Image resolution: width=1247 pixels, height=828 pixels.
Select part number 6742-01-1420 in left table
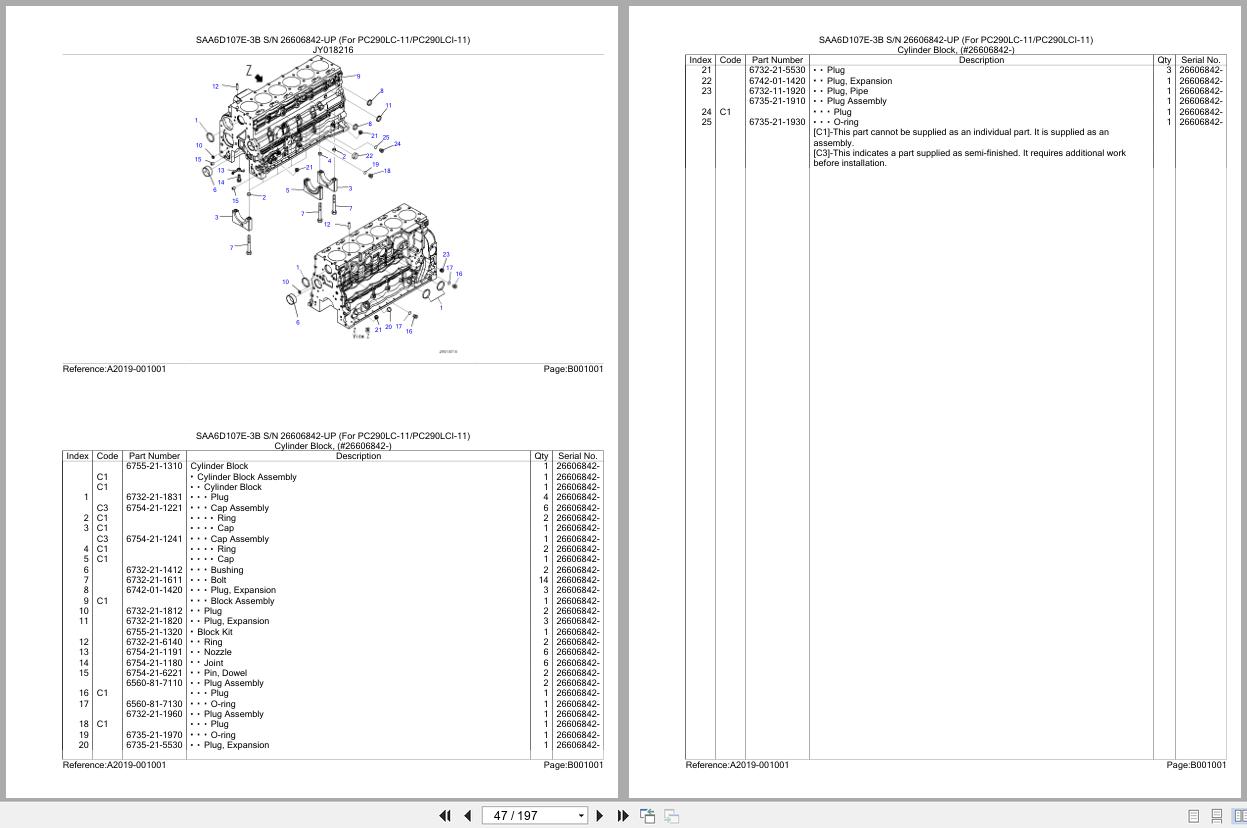click(x=154, y=590)
